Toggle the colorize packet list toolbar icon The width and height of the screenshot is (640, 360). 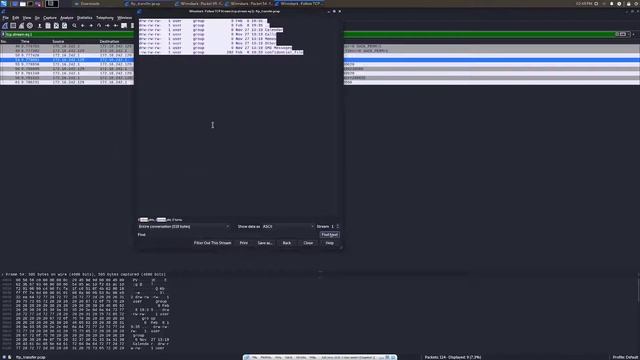132,26
